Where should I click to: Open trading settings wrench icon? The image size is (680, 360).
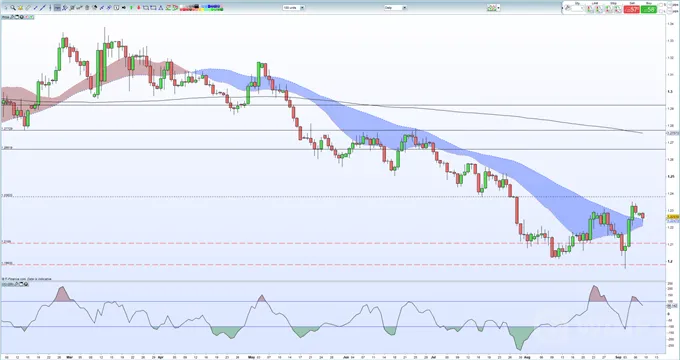pos(567,8)
